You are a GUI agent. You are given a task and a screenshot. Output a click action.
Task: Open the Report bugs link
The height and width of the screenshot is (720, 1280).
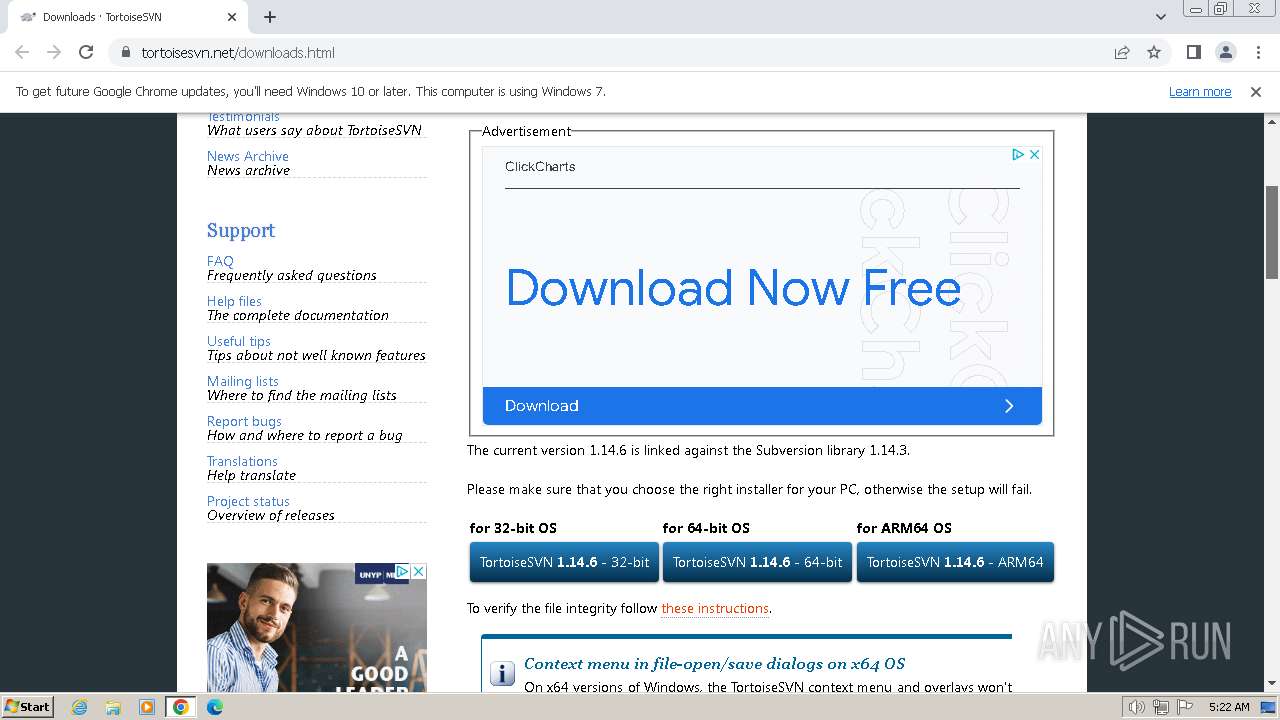[244, 421]
